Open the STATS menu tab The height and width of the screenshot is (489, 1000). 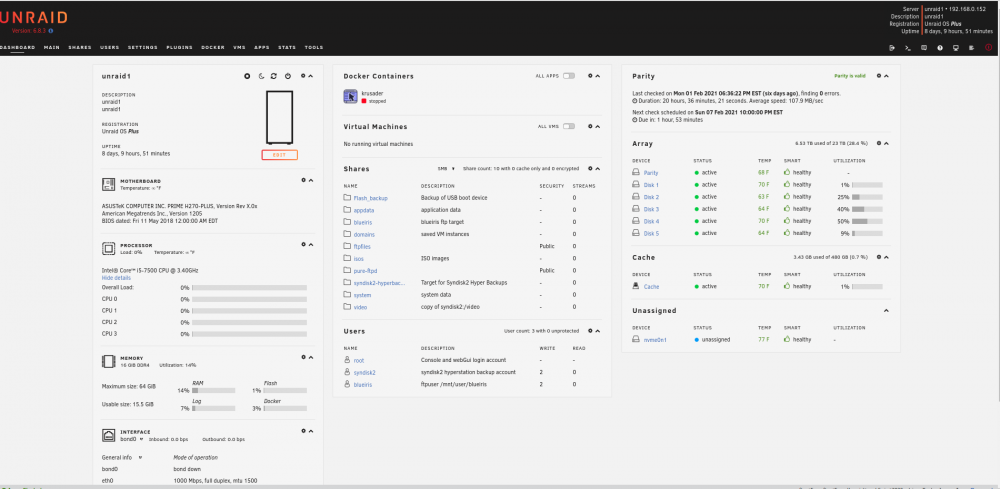coord(287,47)
